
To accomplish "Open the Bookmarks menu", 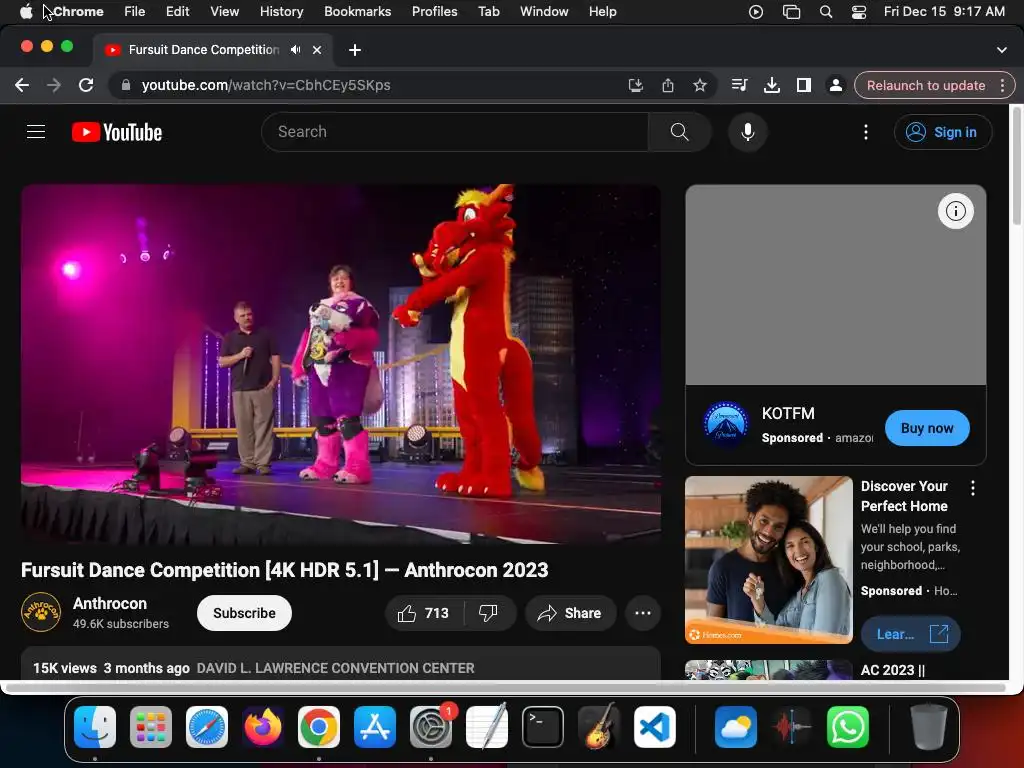I will point(357,11).
